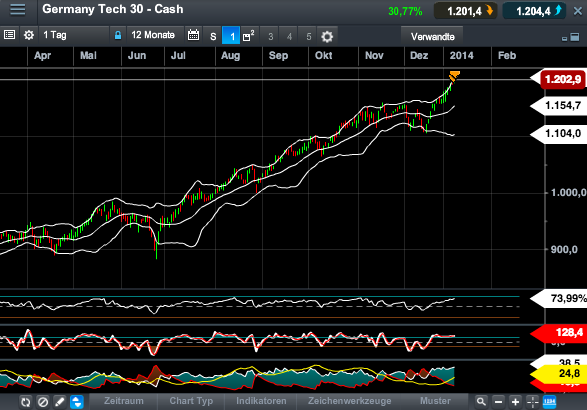Image resolution: width=587 pixels, height=410 pixels.
Task: Expand the 1 Tag interval dropdown
Action: pyautogui.click(x=74, y=35)
